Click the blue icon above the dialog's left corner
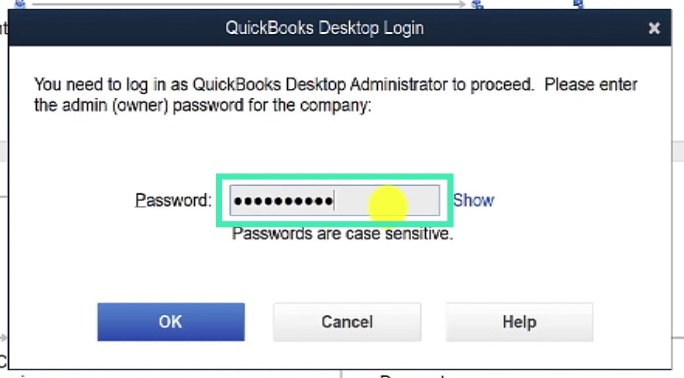Viewport: 684px width, 378px height. click(x=20, y=4)
